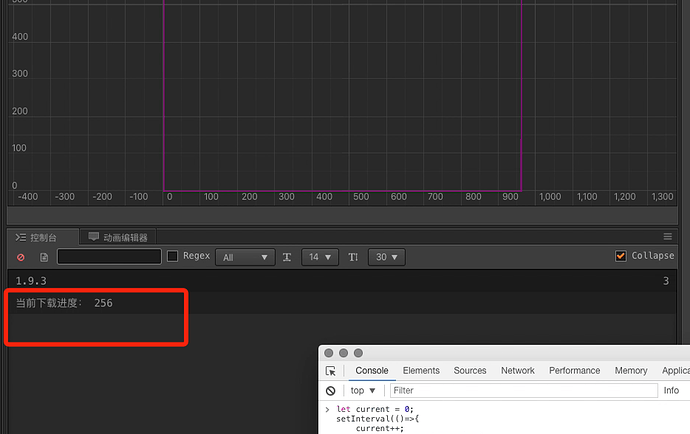
Task: Open the Info log levels dropdown
Action: [x=671, y=390]
